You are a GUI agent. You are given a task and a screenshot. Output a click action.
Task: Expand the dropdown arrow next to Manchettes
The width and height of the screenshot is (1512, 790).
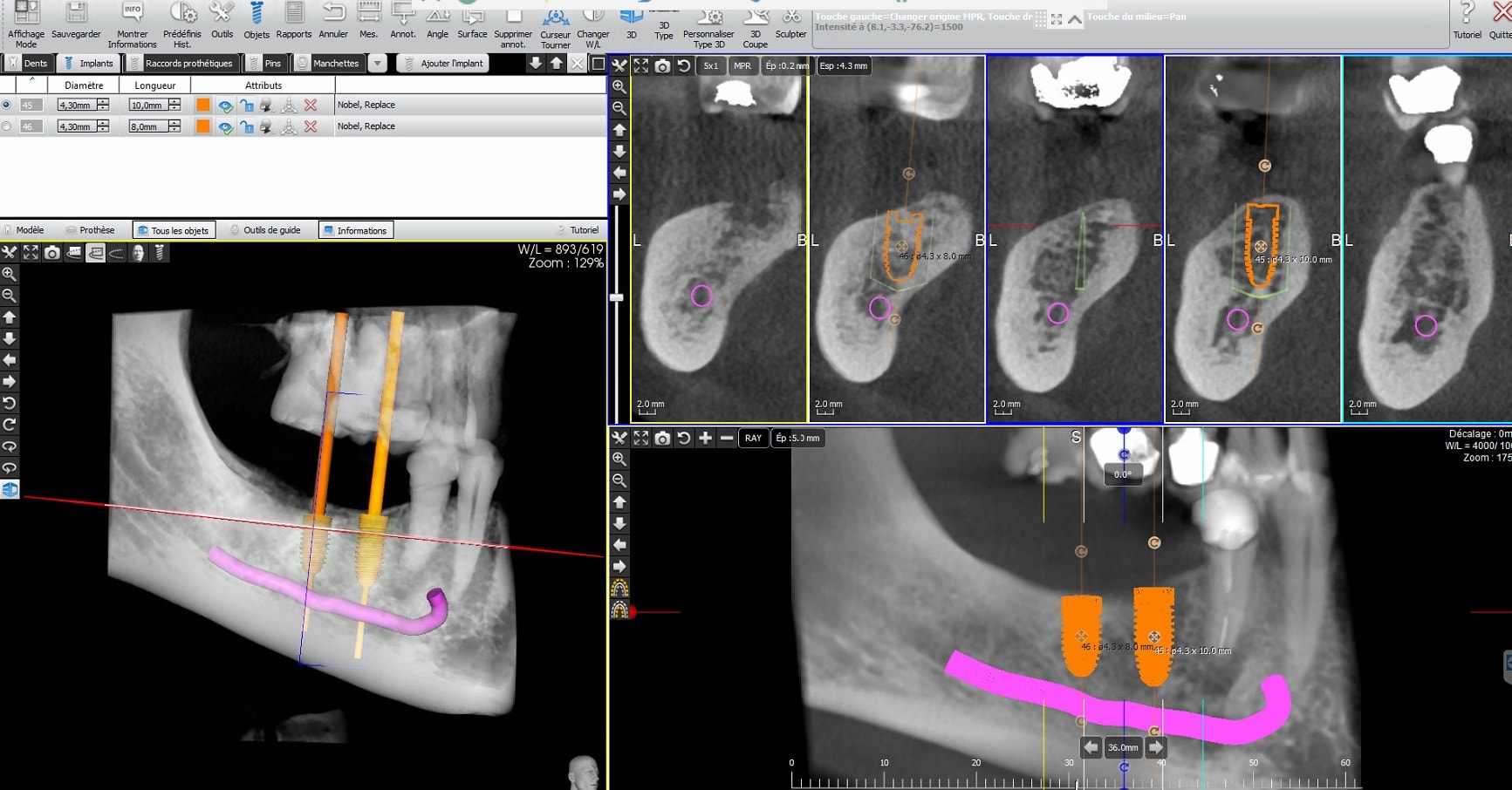tap(377, 64)
